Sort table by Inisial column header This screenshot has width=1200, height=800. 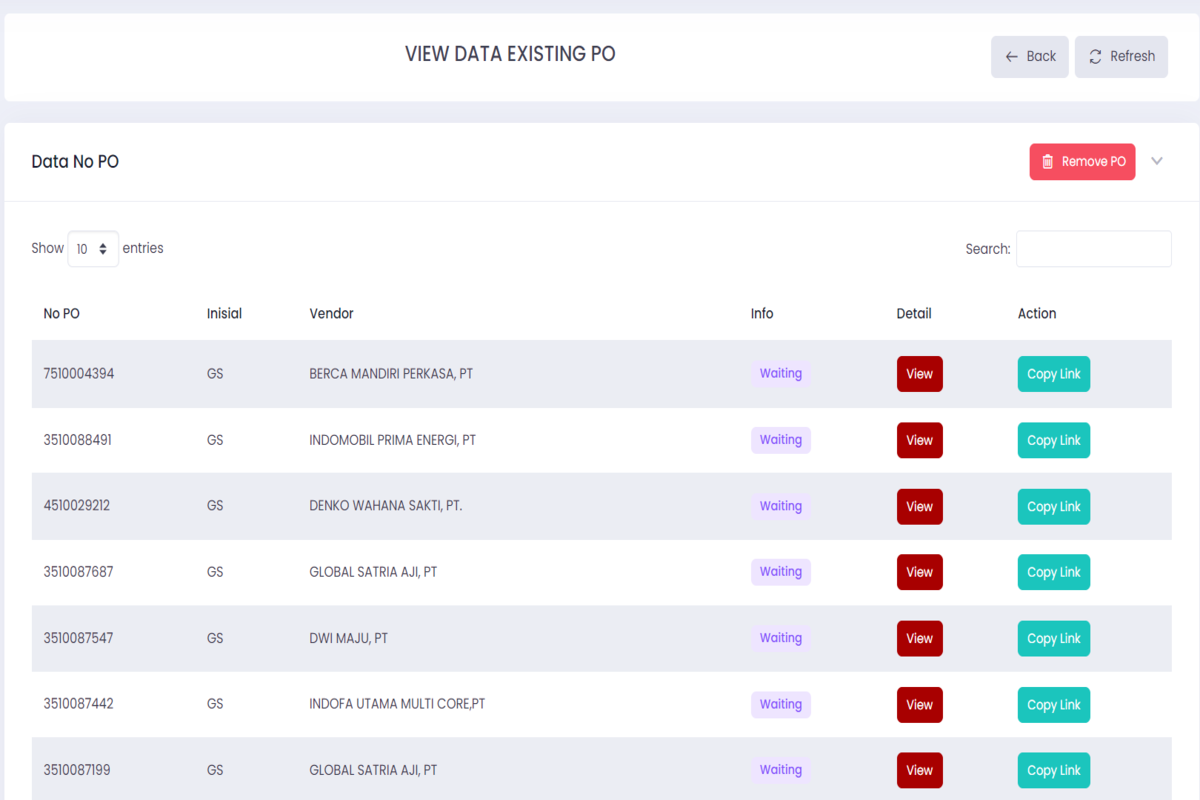pyautogui.click(x=224, y=314)
